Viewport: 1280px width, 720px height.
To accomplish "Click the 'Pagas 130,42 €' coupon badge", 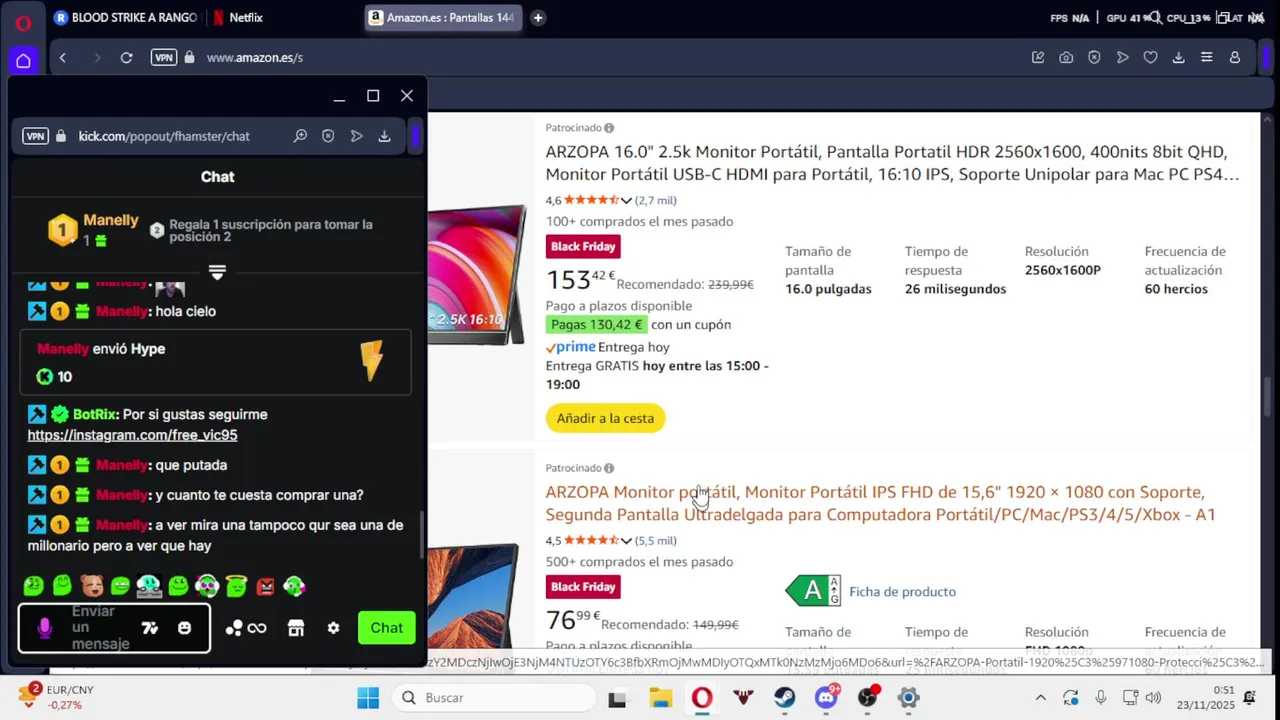I will [597, 325].
